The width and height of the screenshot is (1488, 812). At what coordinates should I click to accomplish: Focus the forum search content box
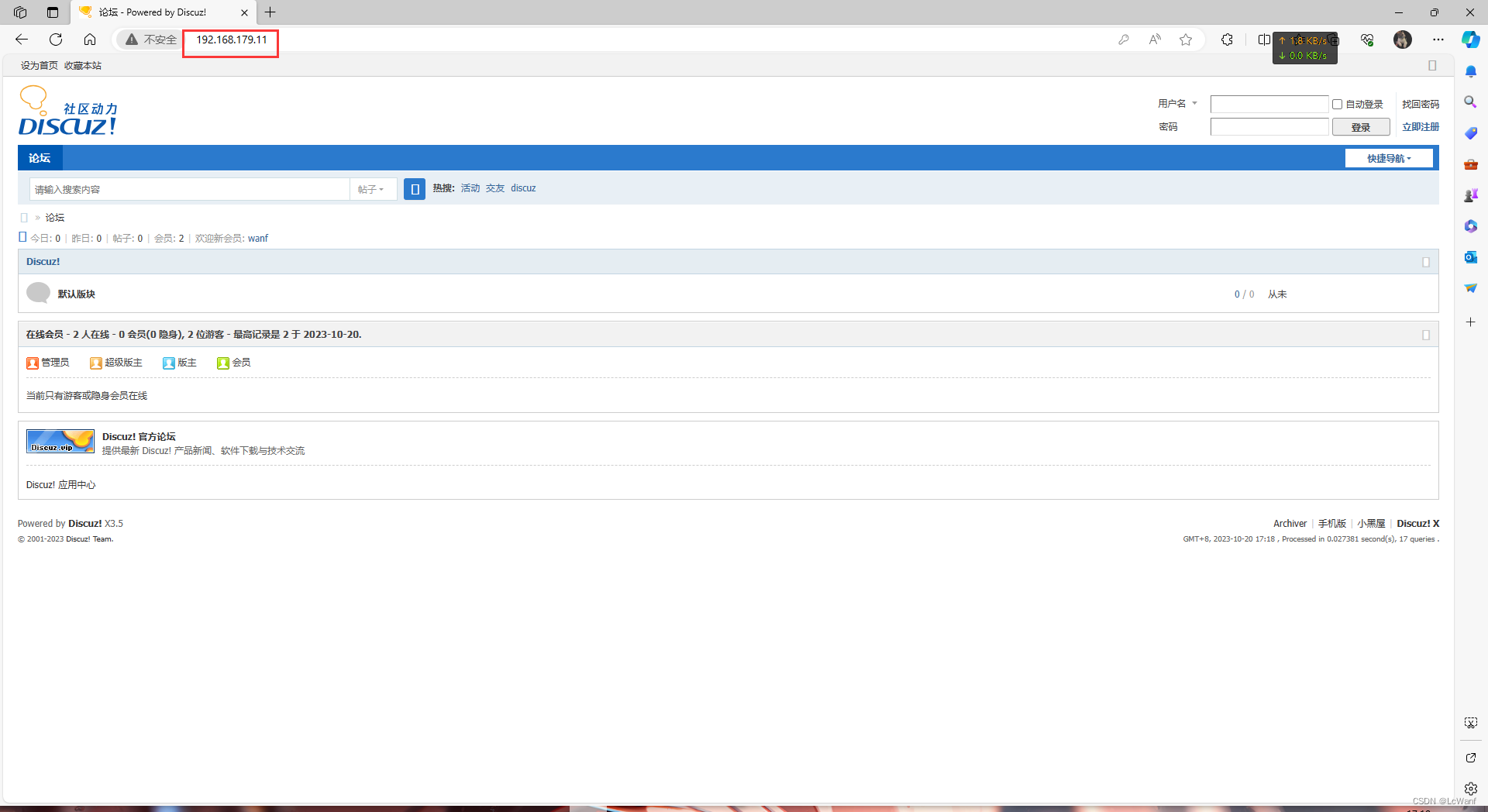click(x=190, y=189)
